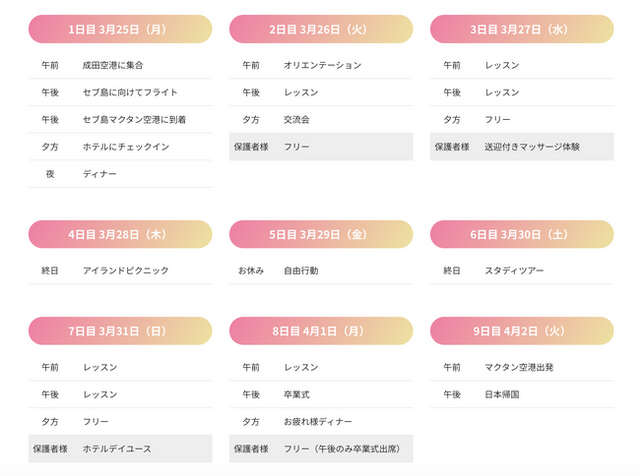Select the セブ島マクタン空港に到着 row
This screenshot has height=476, width=640.
[134, 119]
